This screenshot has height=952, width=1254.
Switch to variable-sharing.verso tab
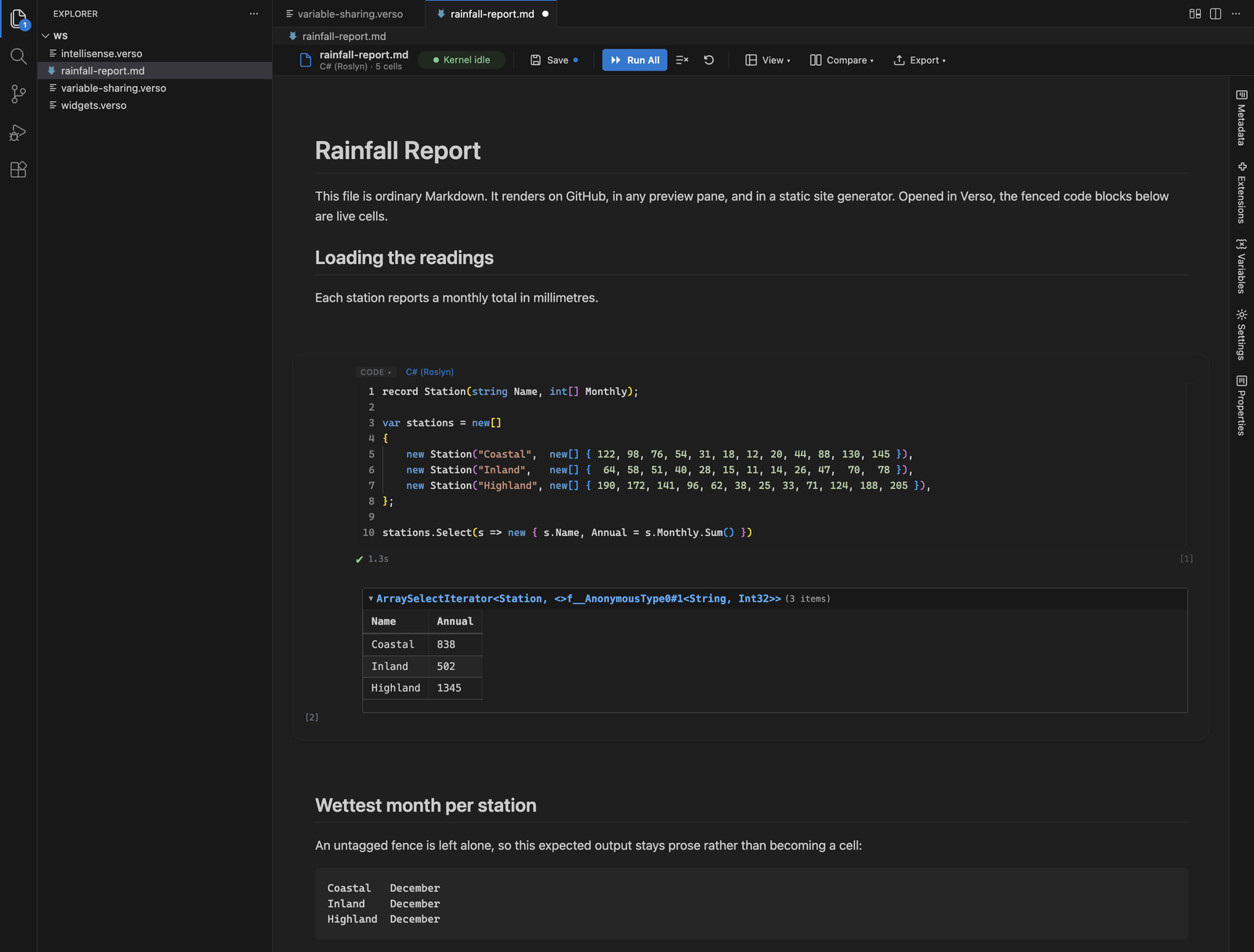(x=350, y=14)
